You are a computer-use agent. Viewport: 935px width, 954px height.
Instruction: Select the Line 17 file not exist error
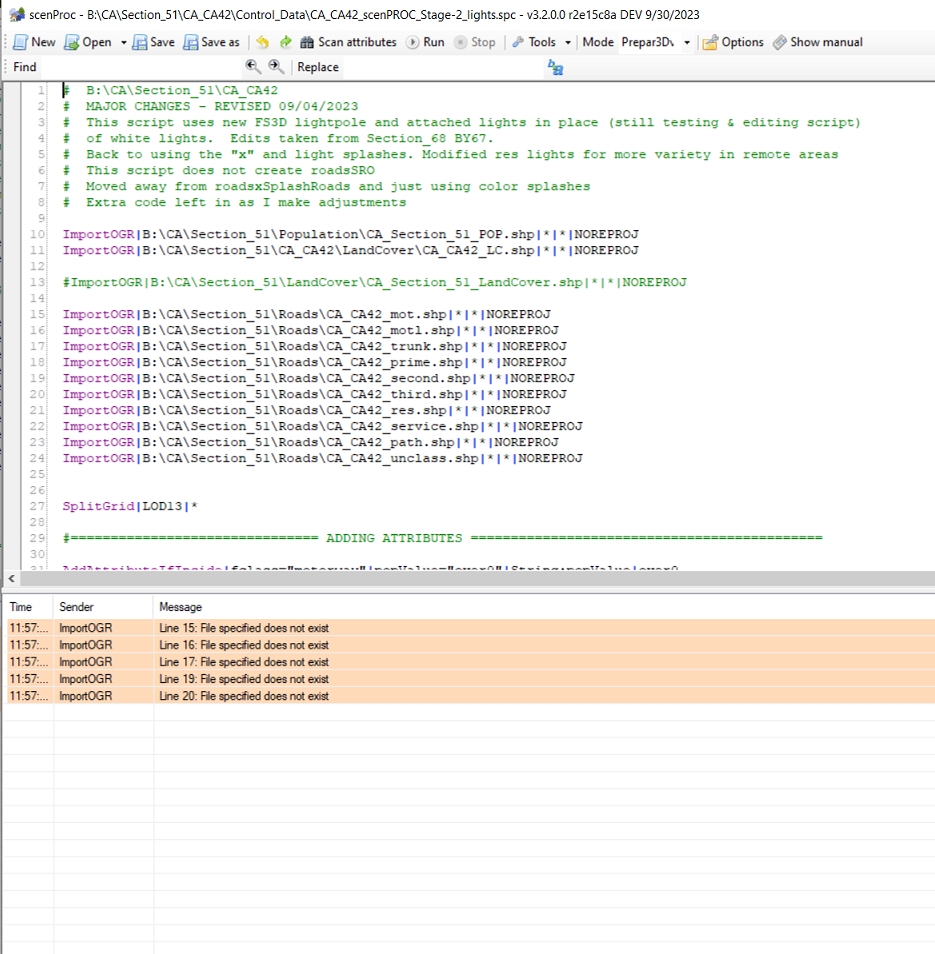[470, 662]
